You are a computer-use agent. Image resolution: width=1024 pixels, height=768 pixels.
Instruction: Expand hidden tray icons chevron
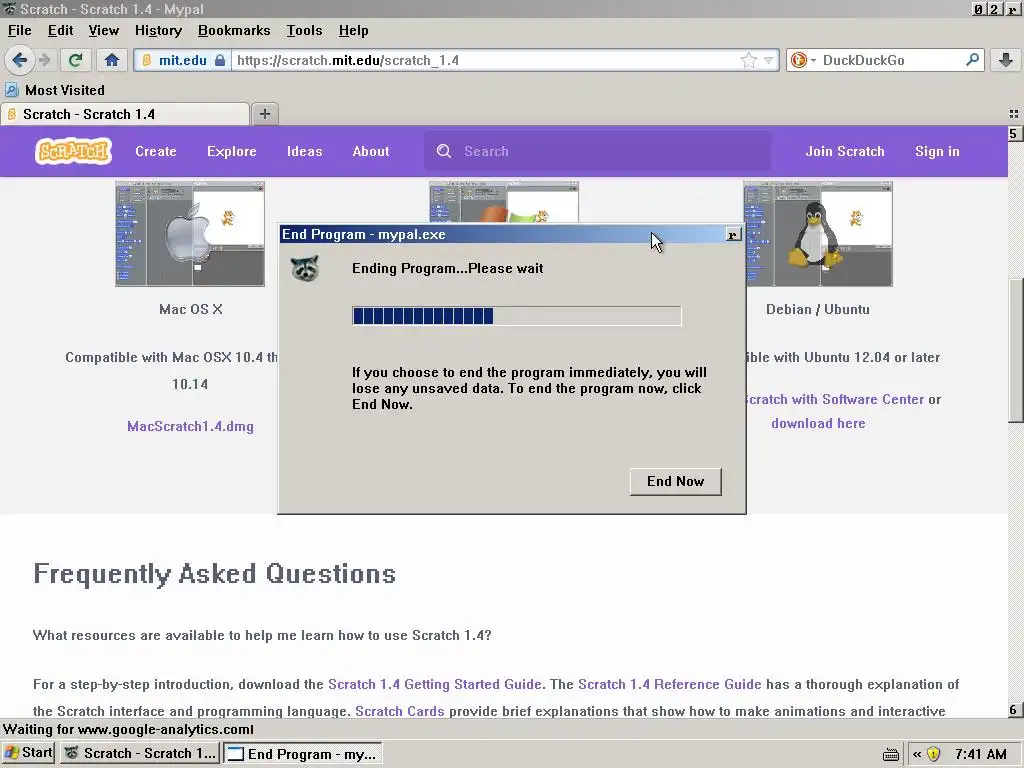[916, 754]
